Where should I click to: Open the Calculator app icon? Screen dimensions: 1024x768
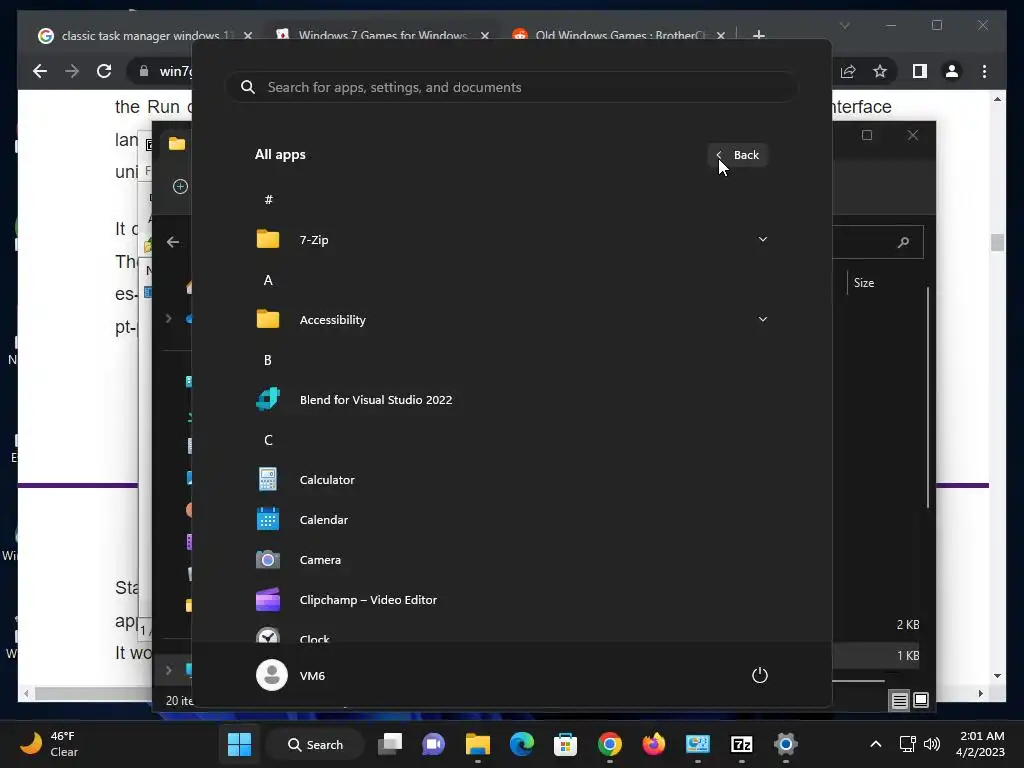tap(268, 479)
